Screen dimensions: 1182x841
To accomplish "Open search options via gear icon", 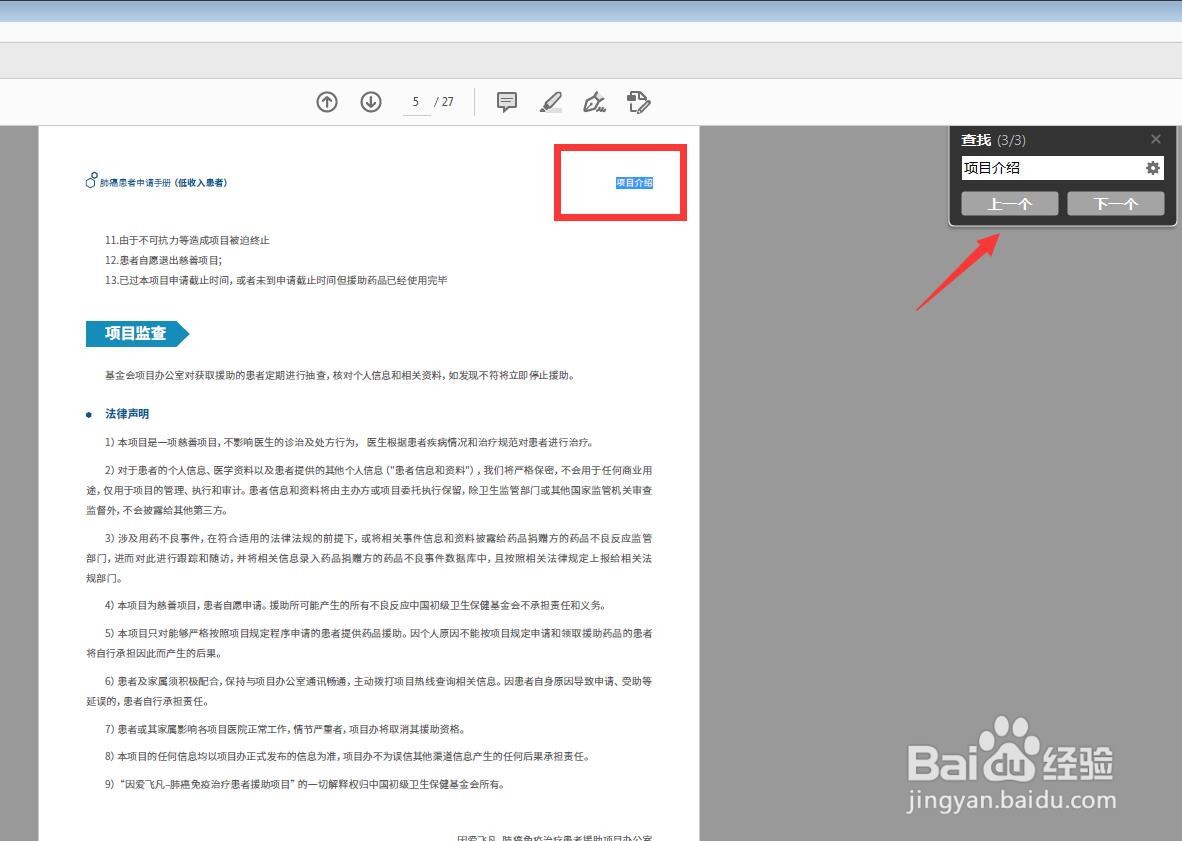I will coord(1152,168).
